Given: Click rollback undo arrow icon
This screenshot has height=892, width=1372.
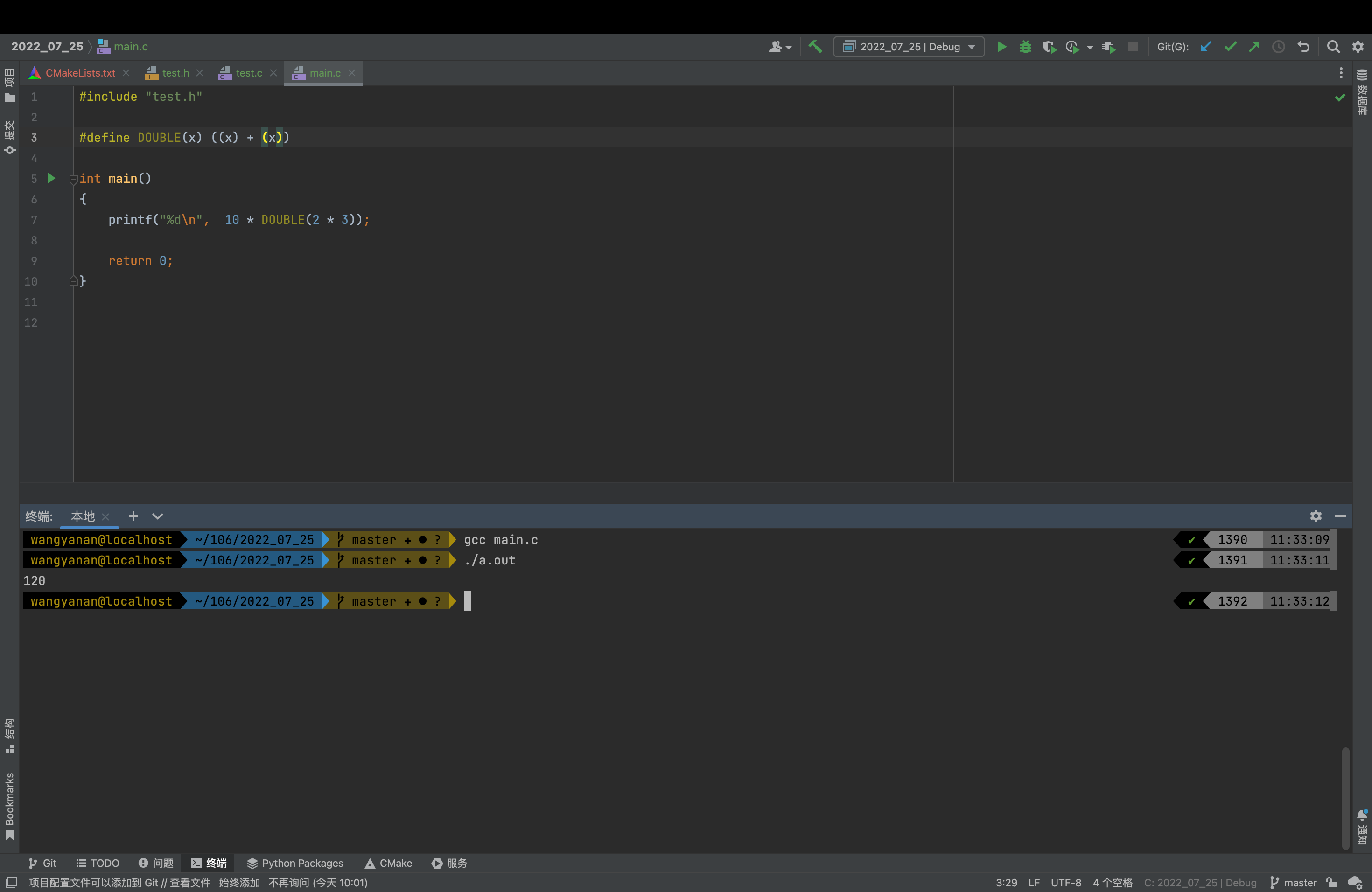Looking at the screenshot, I should [x=1303, y=47].
